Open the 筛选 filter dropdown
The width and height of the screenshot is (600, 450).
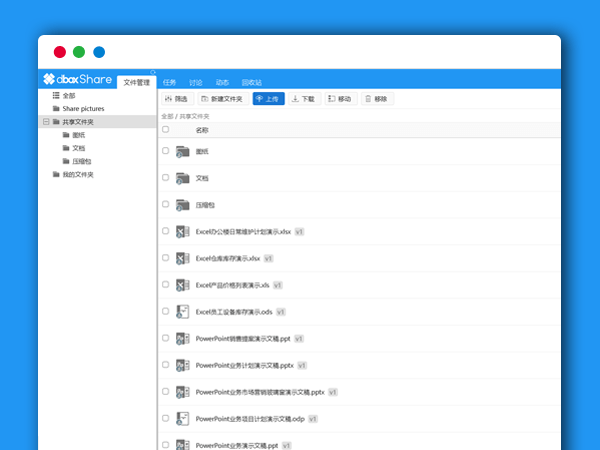176,99
